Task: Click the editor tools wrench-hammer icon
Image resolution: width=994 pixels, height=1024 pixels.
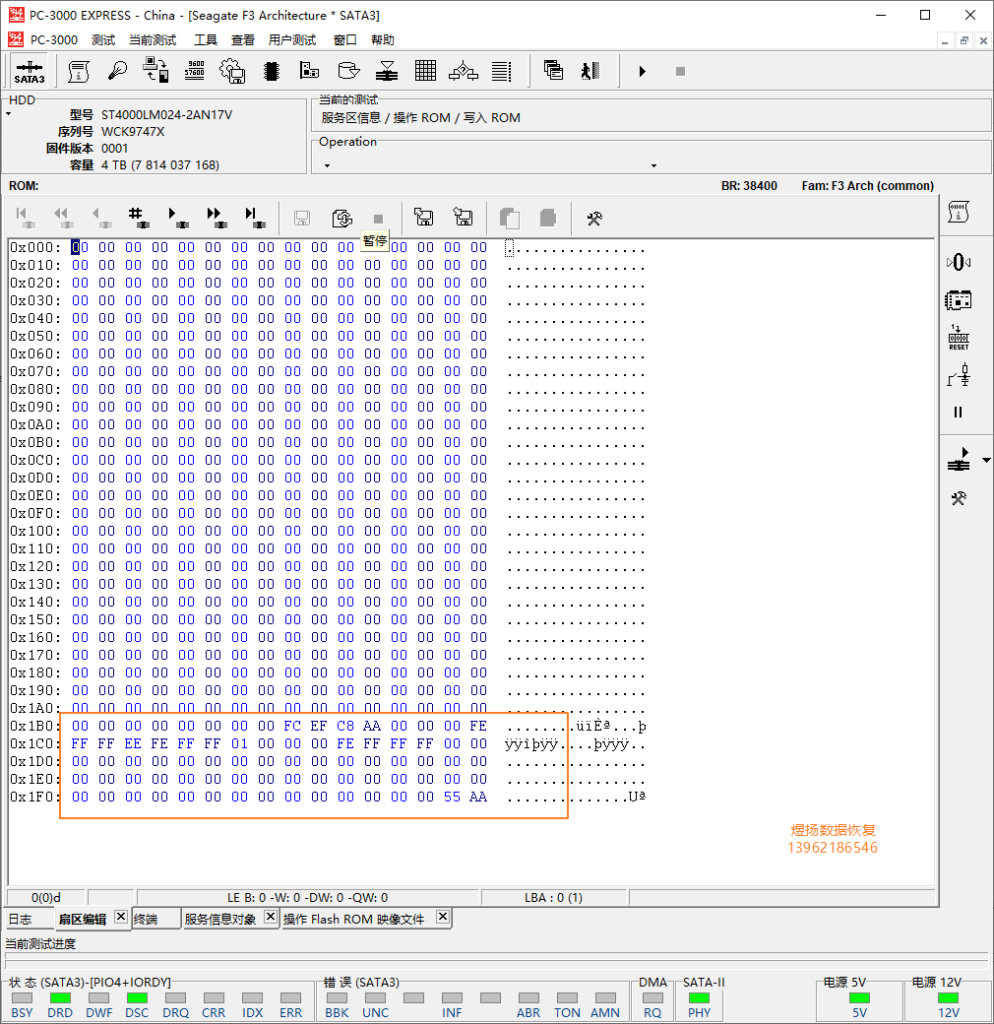Action: click(x=594, y=218)
